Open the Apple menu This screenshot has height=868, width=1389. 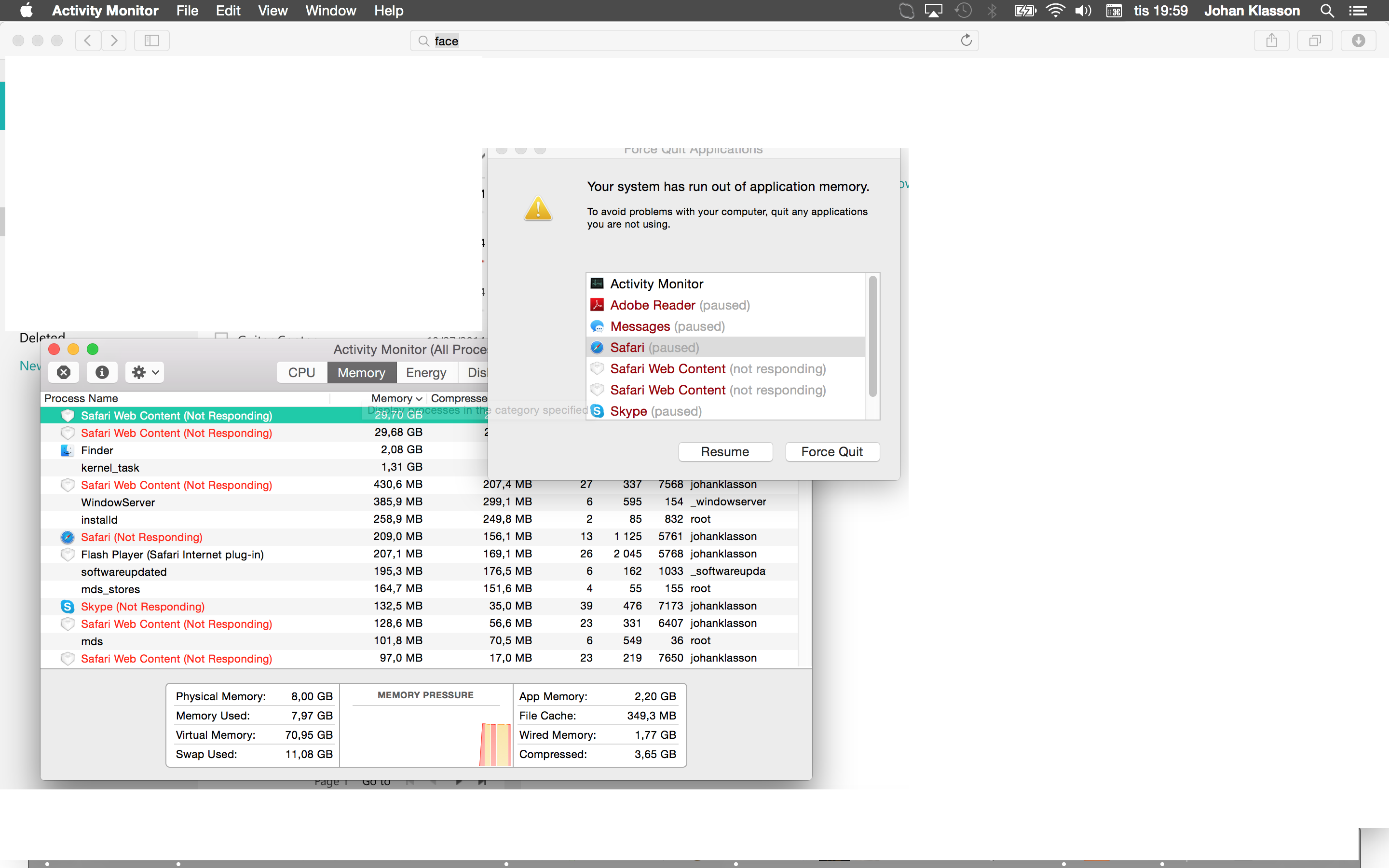tap(27, 10)
